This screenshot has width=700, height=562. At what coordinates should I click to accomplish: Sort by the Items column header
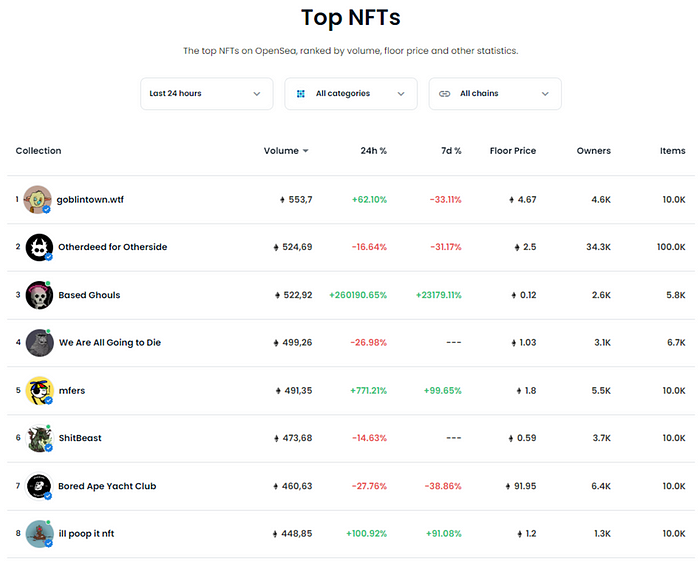click(672, 151)
